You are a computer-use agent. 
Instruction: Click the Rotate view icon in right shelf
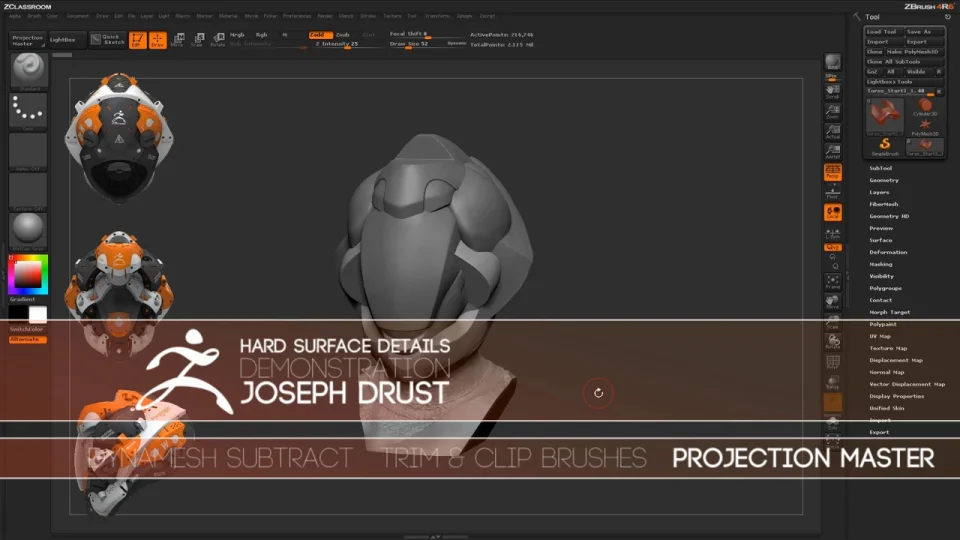833,342
